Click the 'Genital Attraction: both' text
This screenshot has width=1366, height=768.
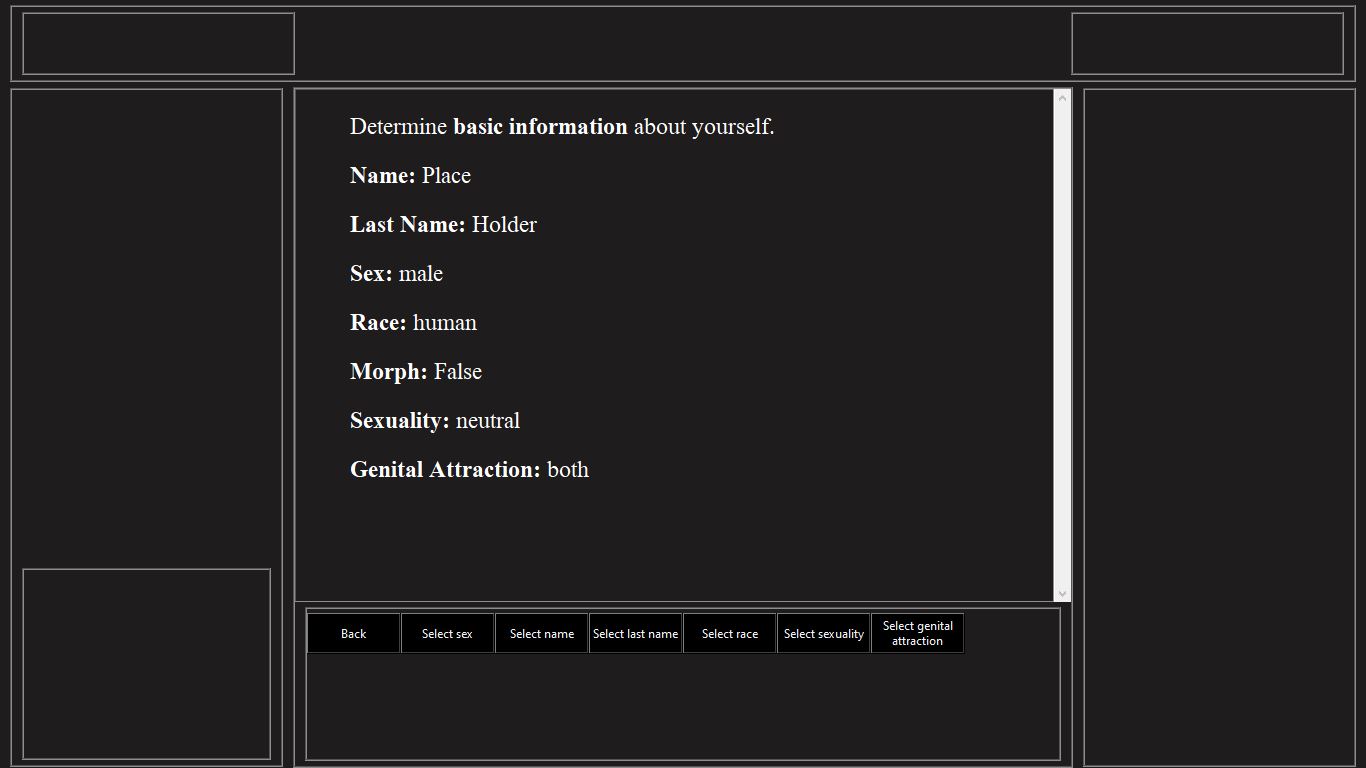(469, 470)
